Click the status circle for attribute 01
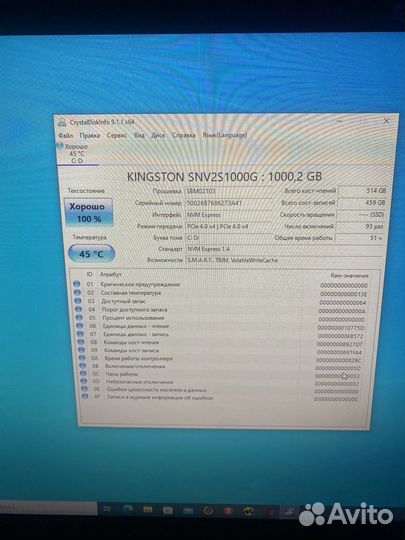Viewport: 405px width, 540px height. point(77,284)
